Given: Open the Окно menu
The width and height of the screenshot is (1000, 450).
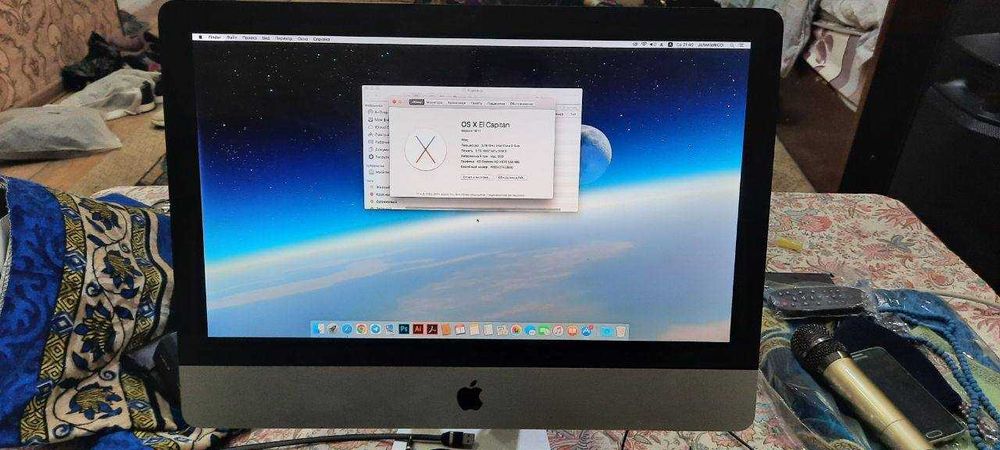Looking at the screenshot, I should point(303,39).
